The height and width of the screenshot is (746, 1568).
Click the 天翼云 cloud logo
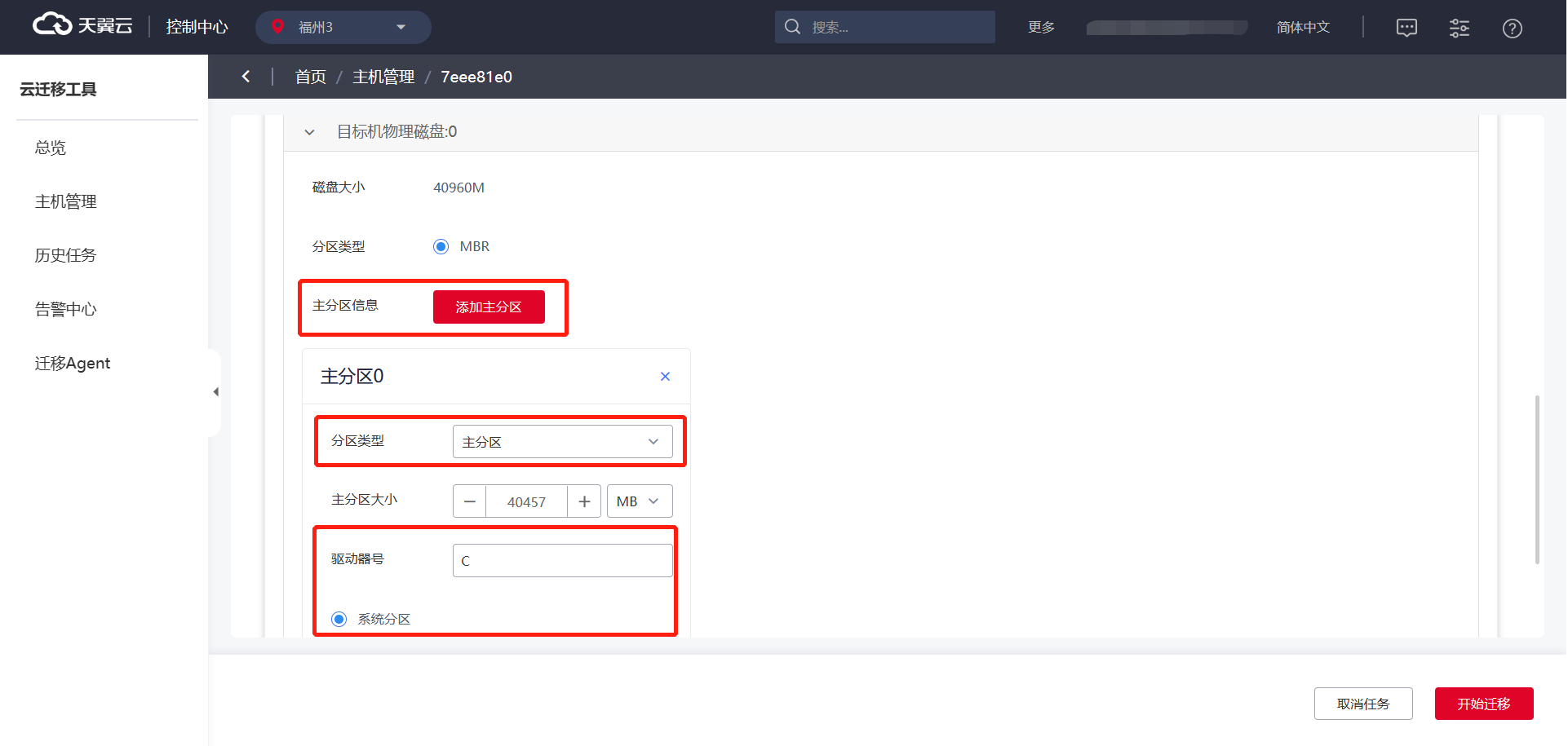82,26
